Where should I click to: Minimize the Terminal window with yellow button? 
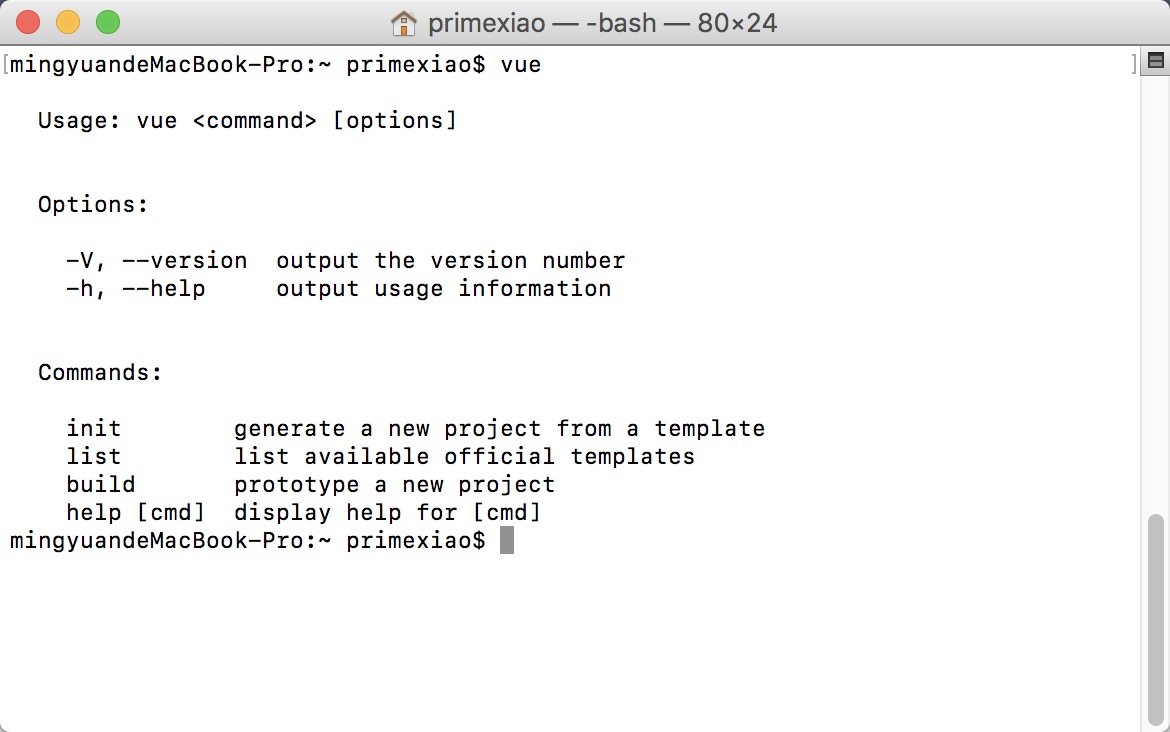(67, 22)
